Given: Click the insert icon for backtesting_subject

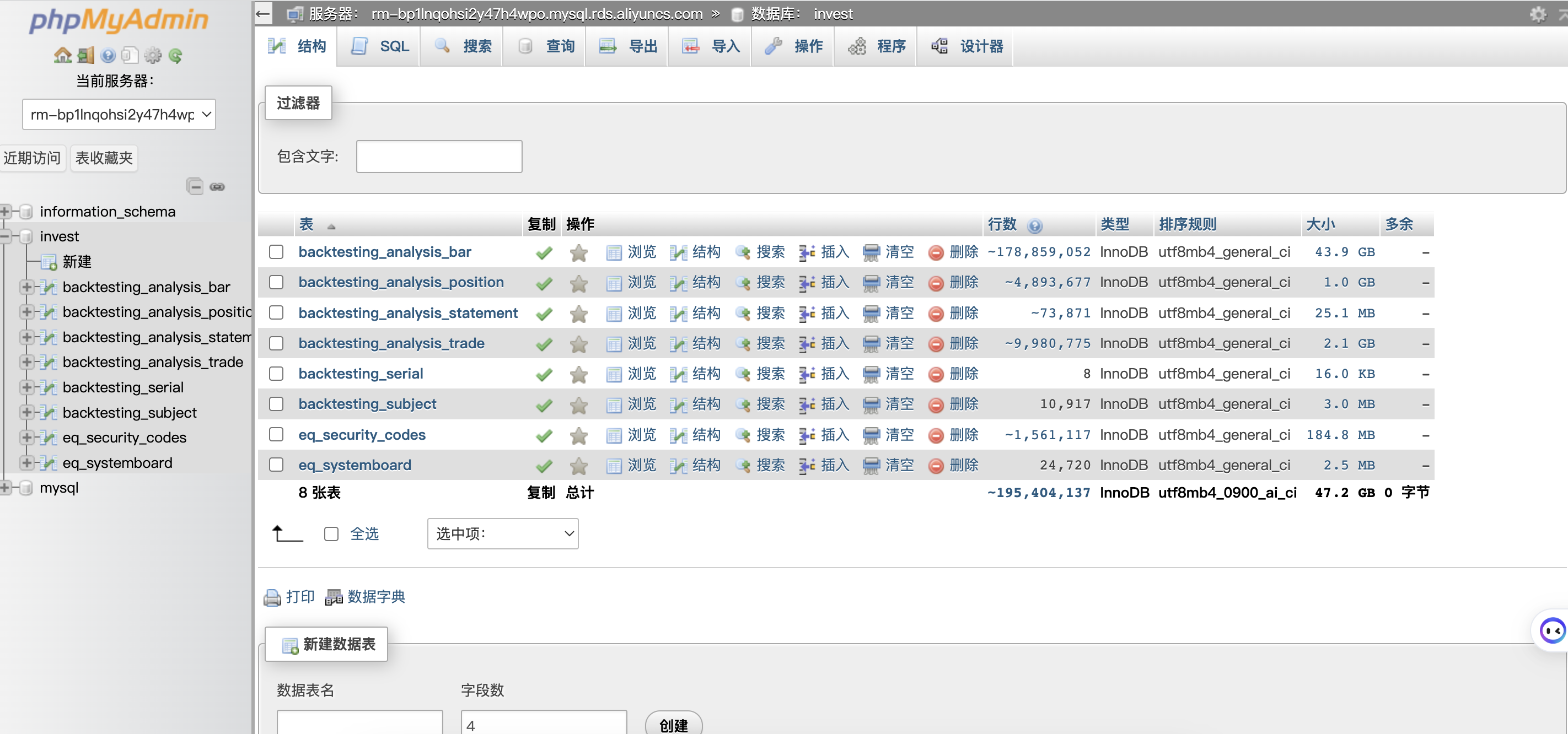Looking at the screenshot, I should (807, 404).
